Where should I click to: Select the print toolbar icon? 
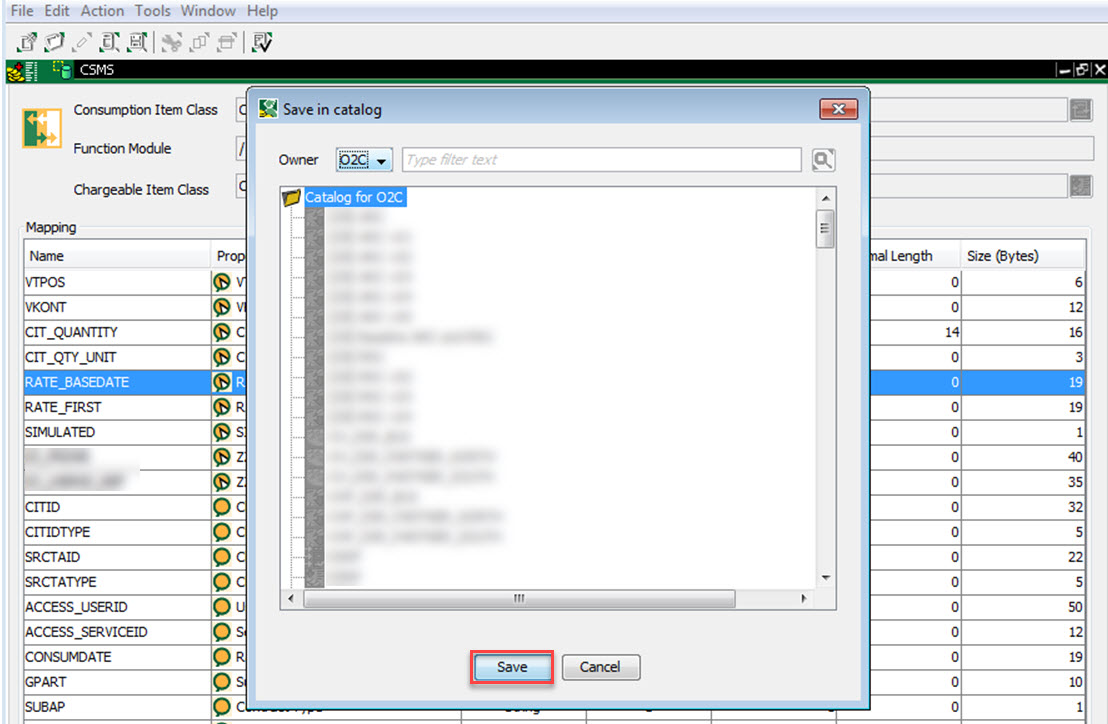[225, 42]
